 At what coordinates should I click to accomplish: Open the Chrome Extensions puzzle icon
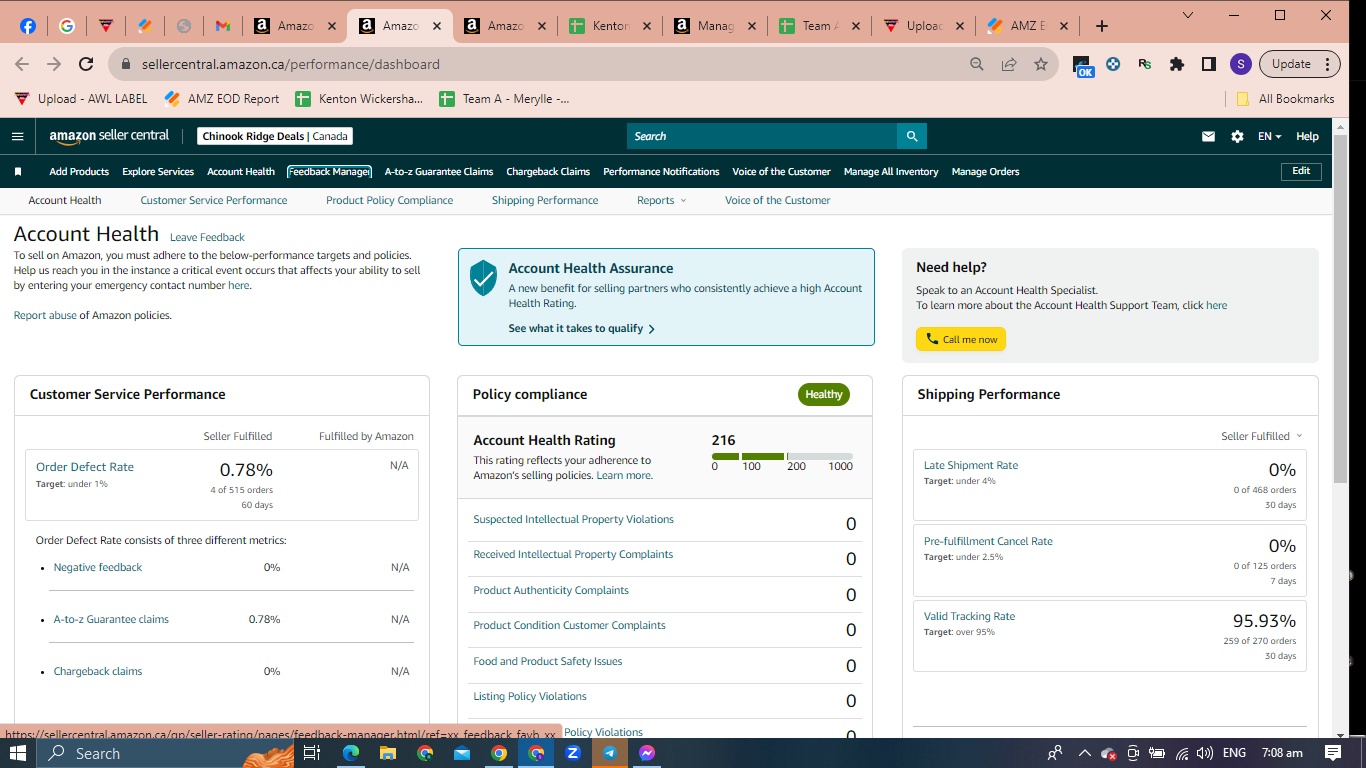coord(1177,64)
